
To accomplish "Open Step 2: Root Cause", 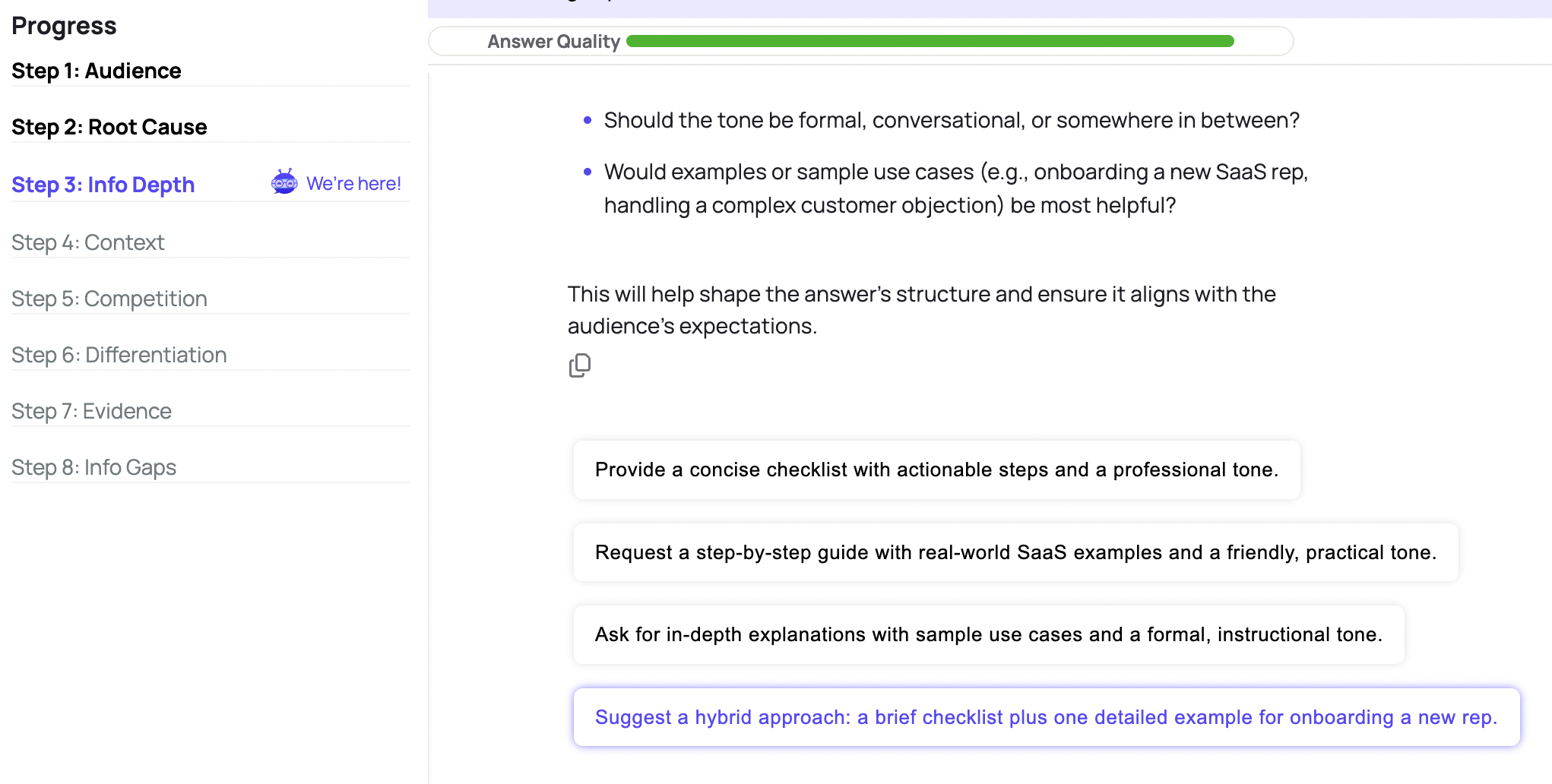I will tap(109, 127).
